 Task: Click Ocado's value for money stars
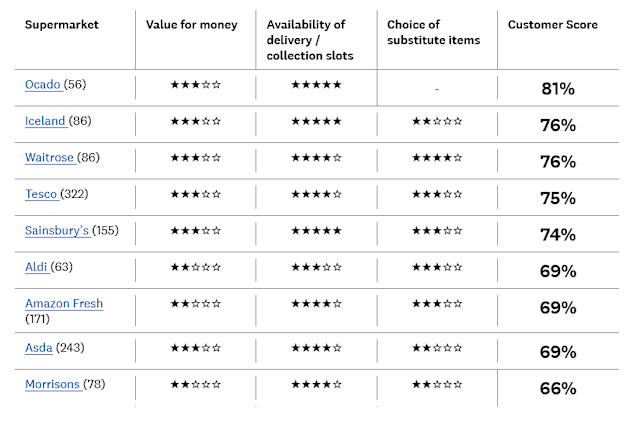click(196, 85)
